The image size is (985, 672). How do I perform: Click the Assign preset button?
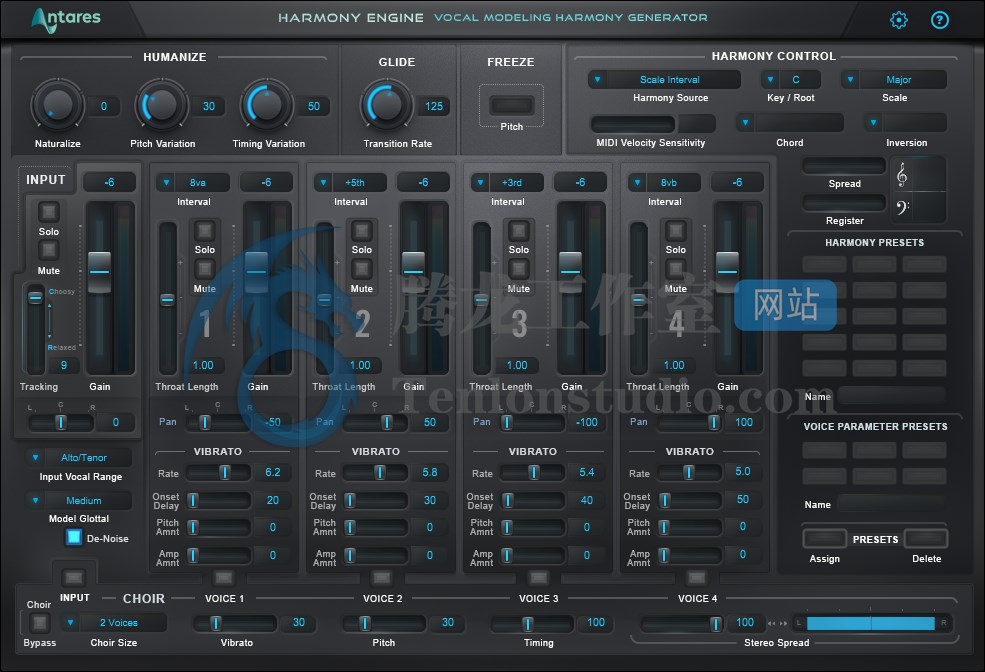[x=824, y=538]
